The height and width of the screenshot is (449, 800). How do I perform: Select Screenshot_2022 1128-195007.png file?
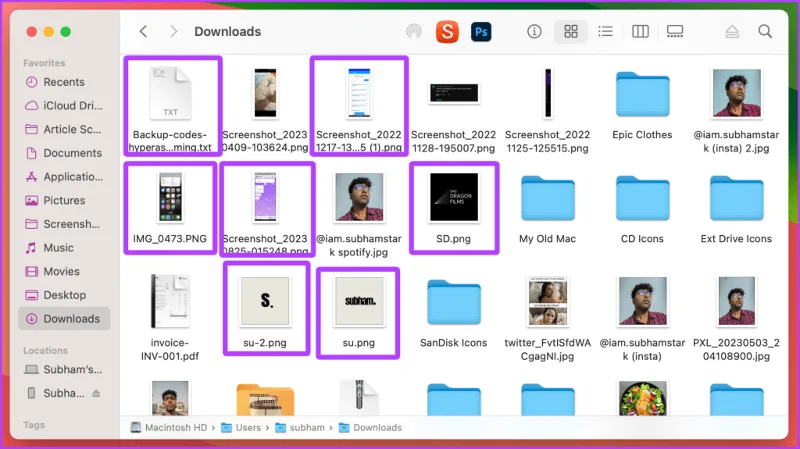(454, 93)
